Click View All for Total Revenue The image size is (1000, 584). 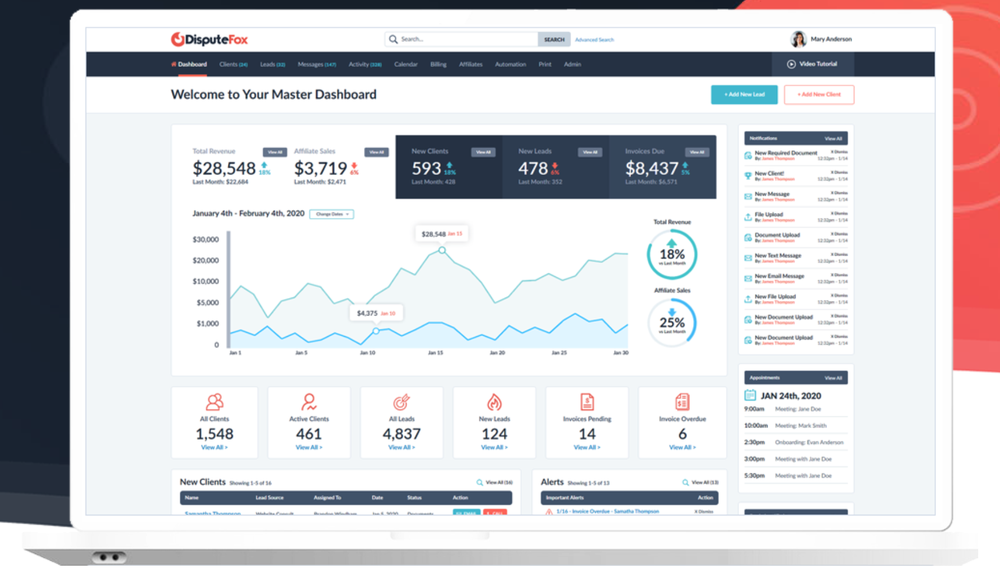pyautogui.click(x=275, y=152)
